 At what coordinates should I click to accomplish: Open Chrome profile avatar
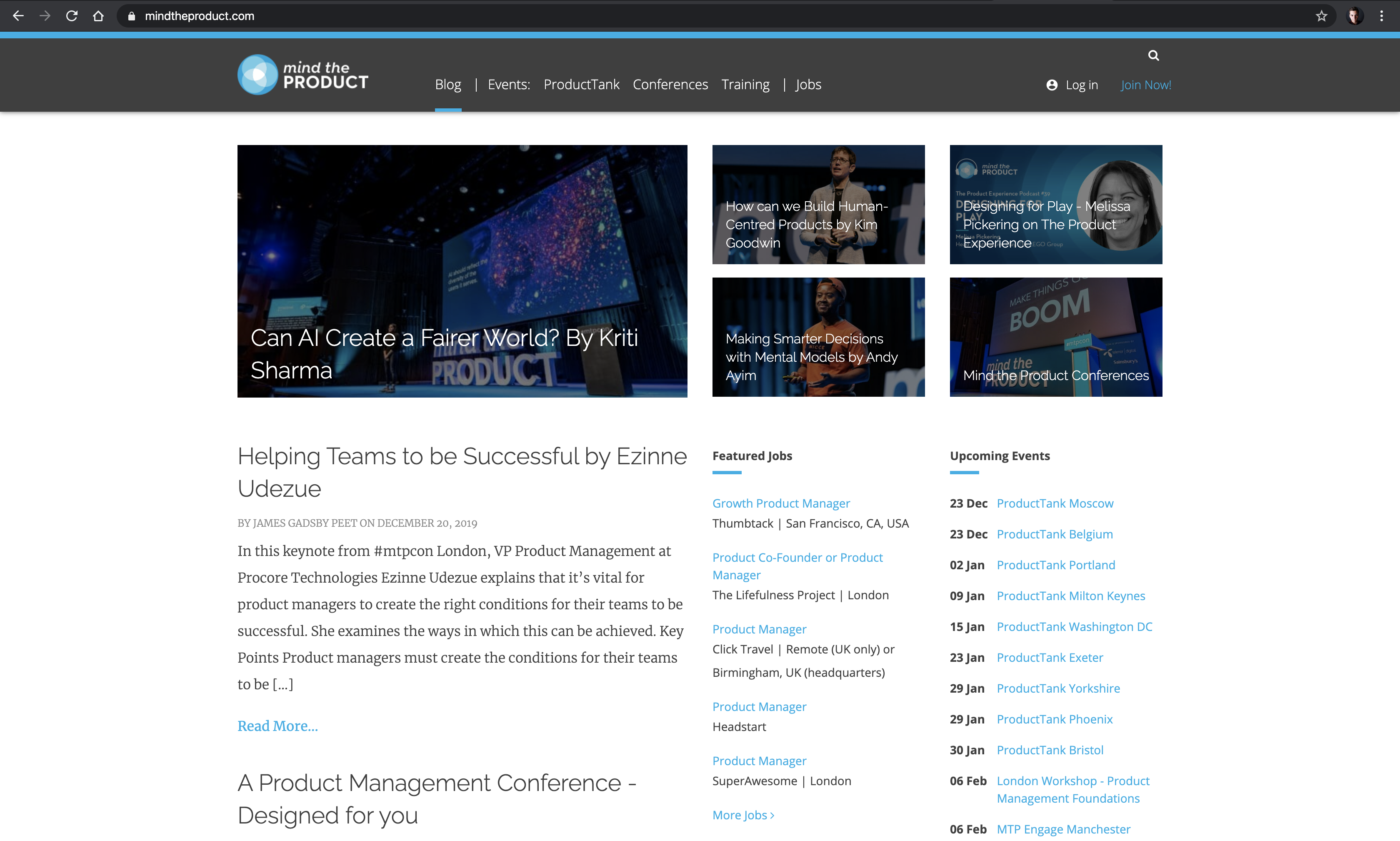tap(1355, 16)
